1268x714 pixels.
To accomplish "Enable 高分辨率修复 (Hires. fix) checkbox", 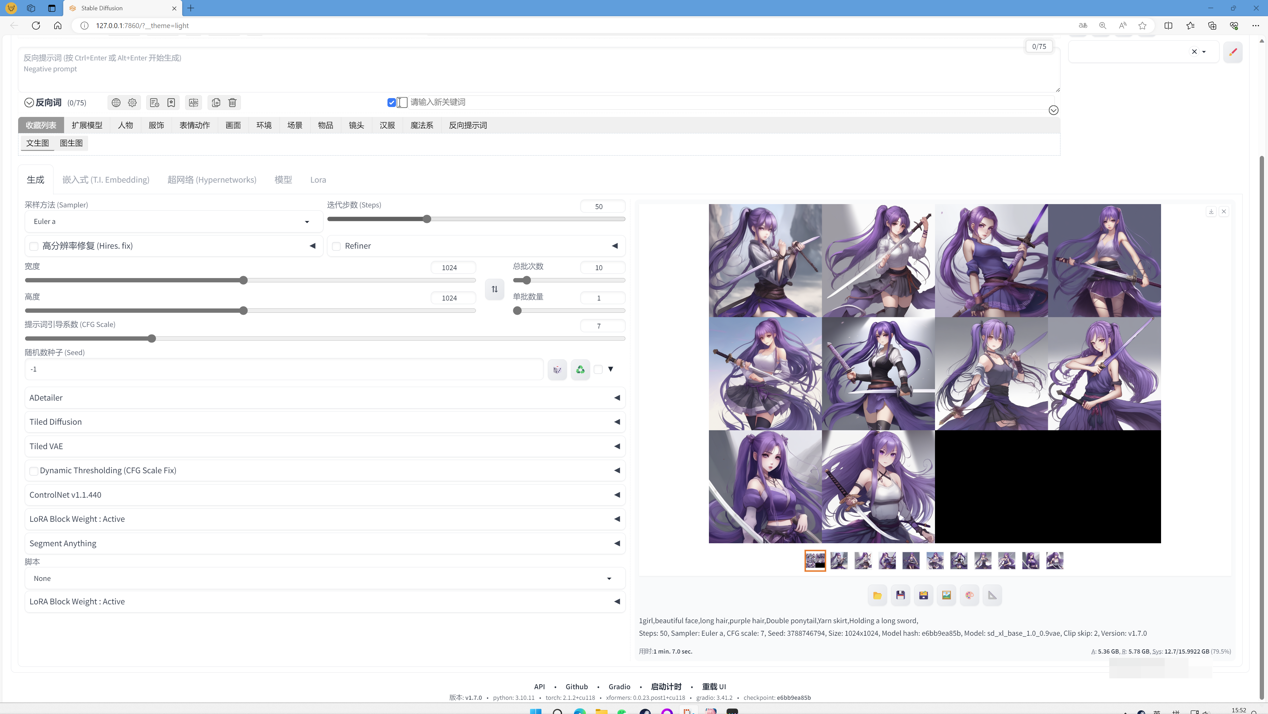I will [x=34, y=246].
